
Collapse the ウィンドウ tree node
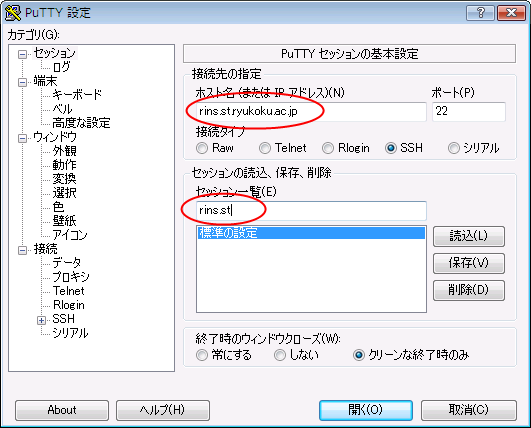point(22,138)
